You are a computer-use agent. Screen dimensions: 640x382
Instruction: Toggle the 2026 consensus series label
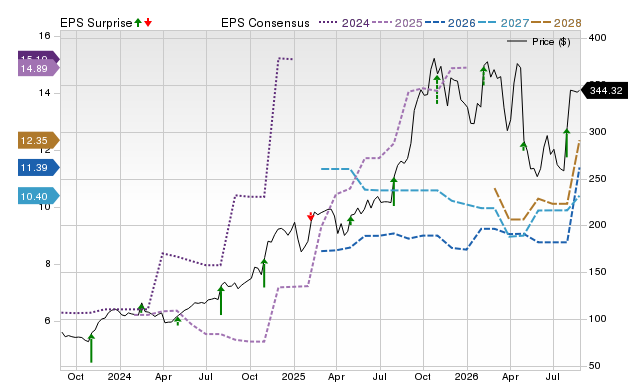462,23
